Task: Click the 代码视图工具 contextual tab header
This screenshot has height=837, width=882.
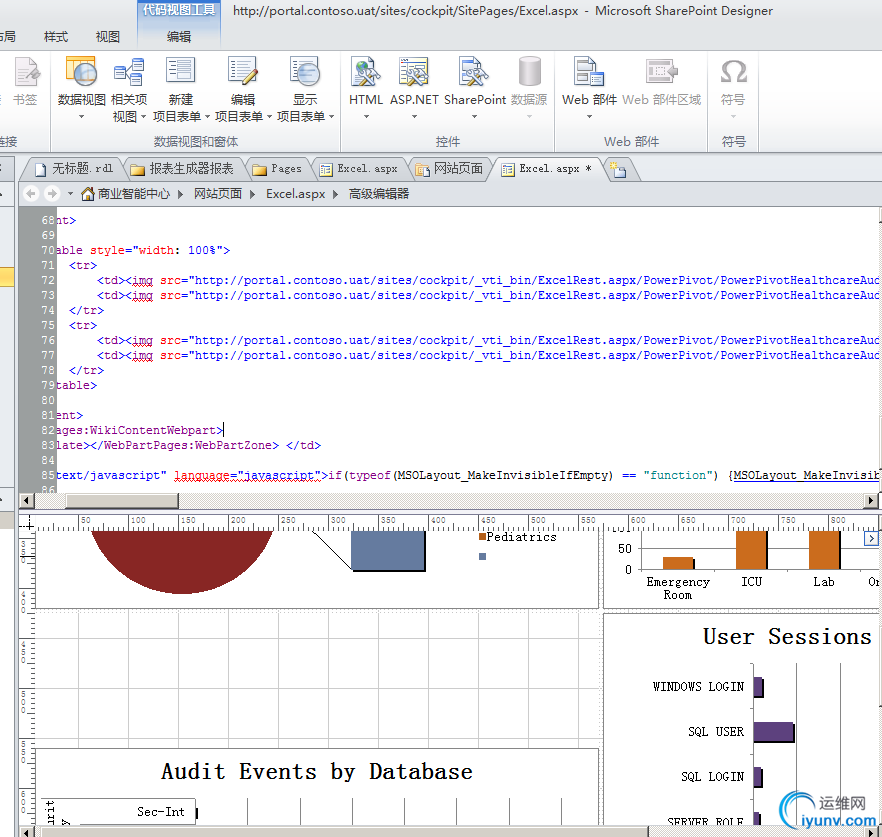Action: (x=179, y=10)
